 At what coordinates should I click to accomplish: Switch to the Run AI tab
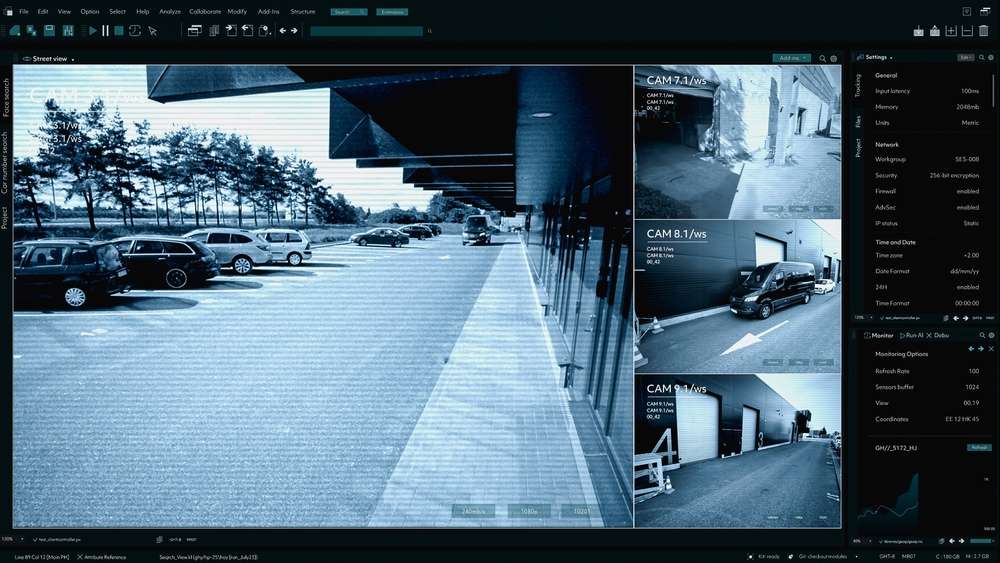pos(912,336)
